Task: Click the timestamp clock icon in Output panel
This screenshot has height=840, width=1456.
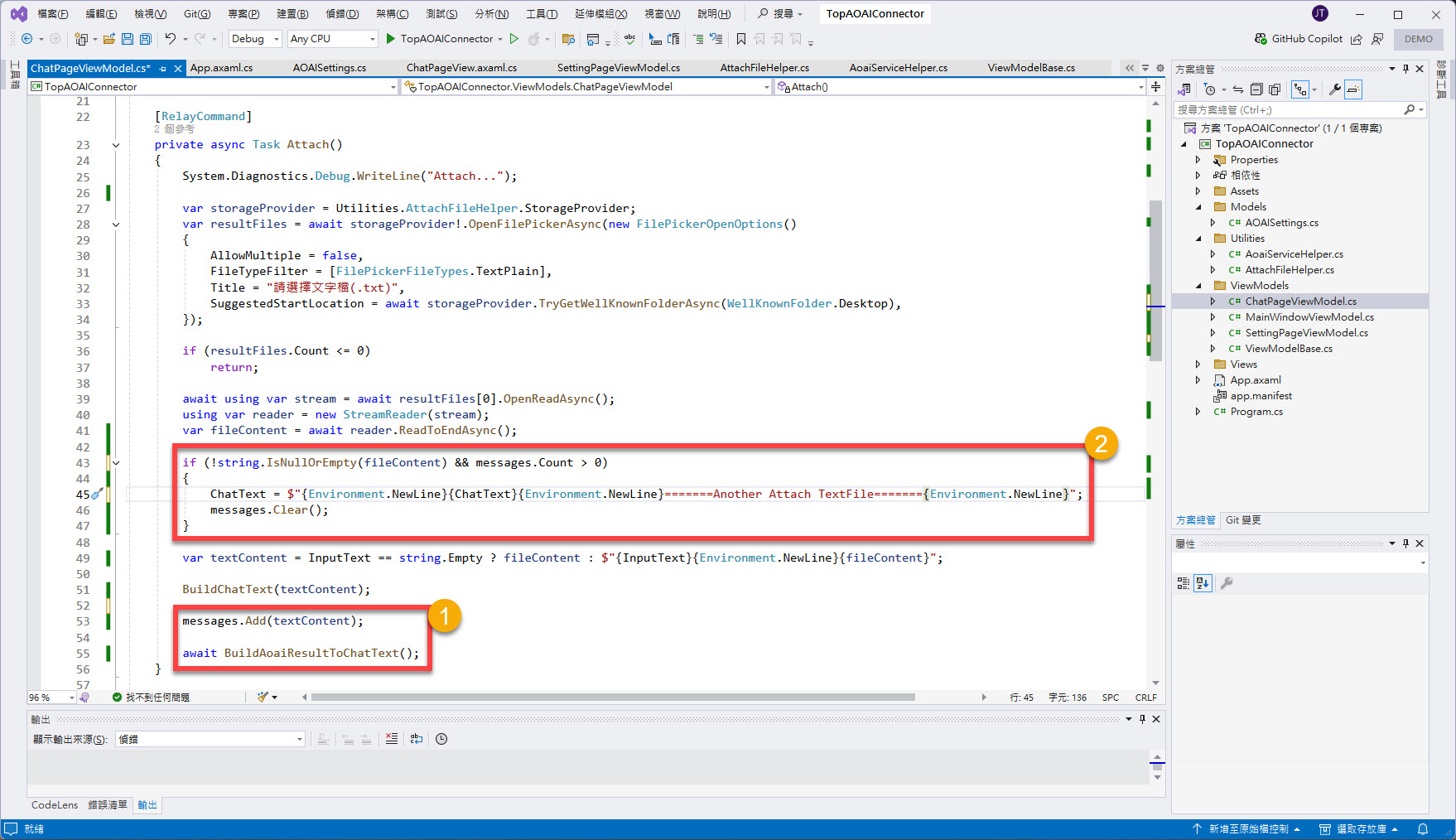Action: [x=441, y=739]
